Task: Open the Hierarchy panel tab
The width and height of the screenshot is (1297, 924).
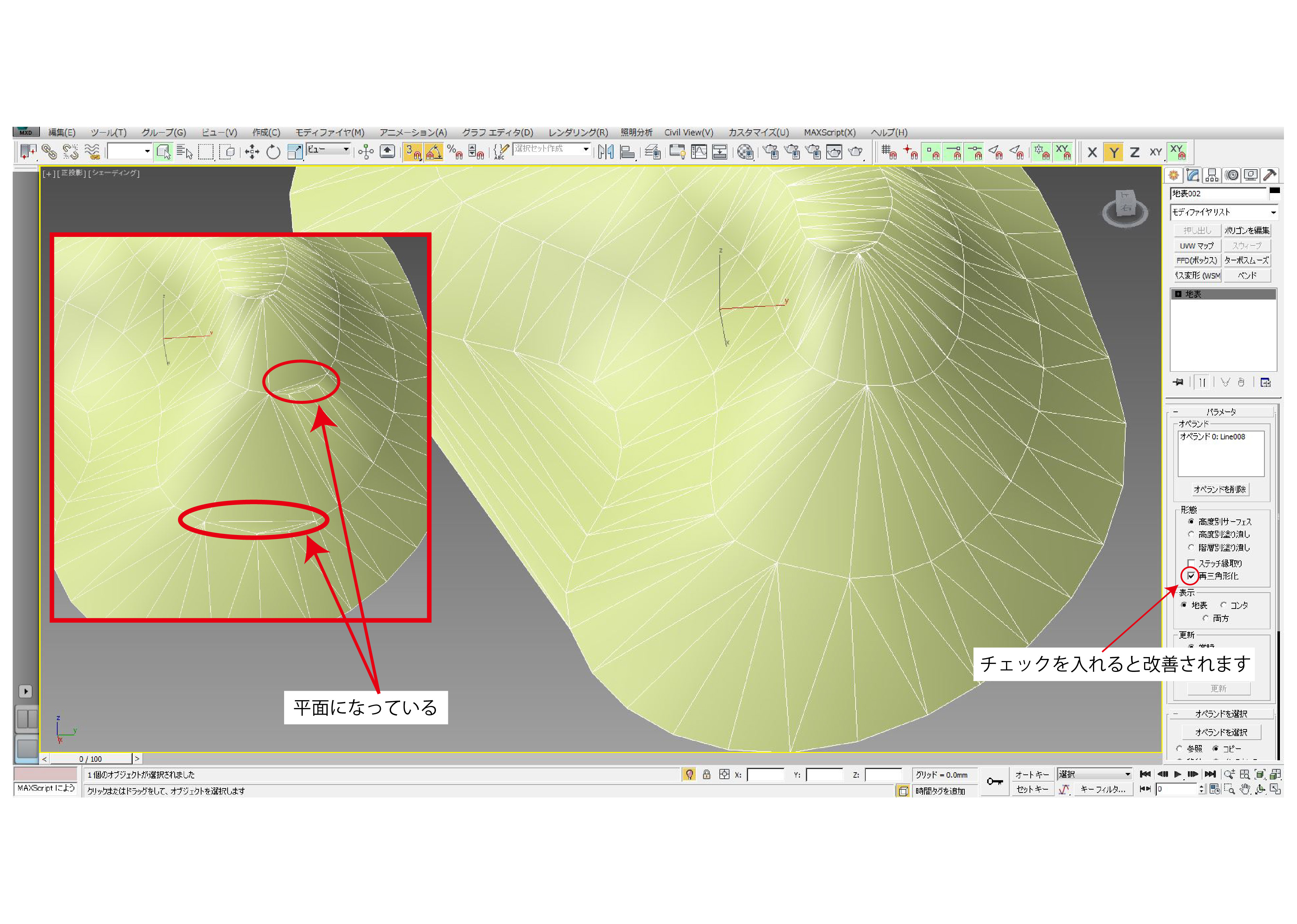Action: click(x=1212, y=175)
